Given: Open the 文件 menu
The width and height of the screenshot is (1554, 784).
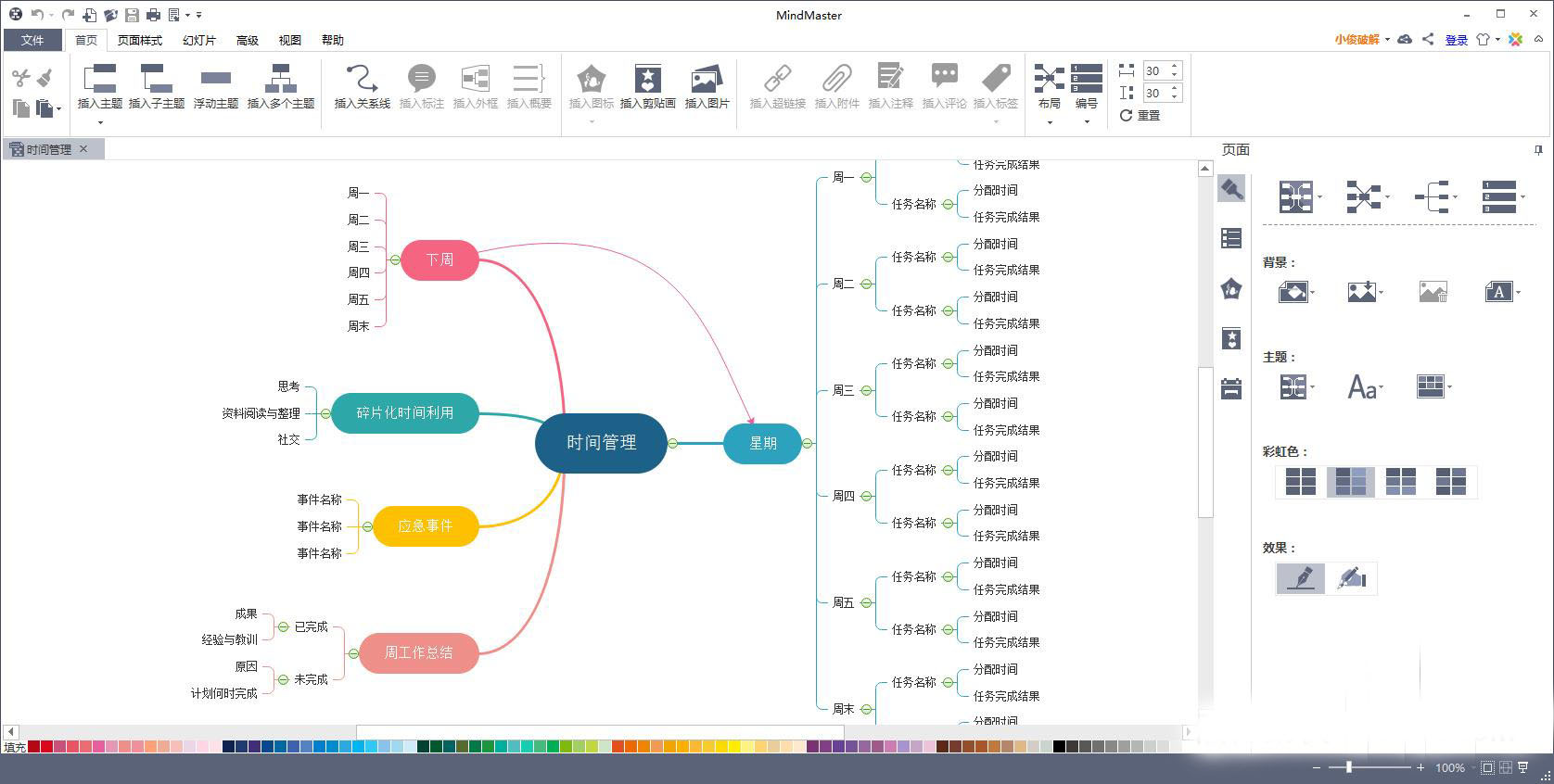Looking at the screenshot, I should click(x=32, y=40).
